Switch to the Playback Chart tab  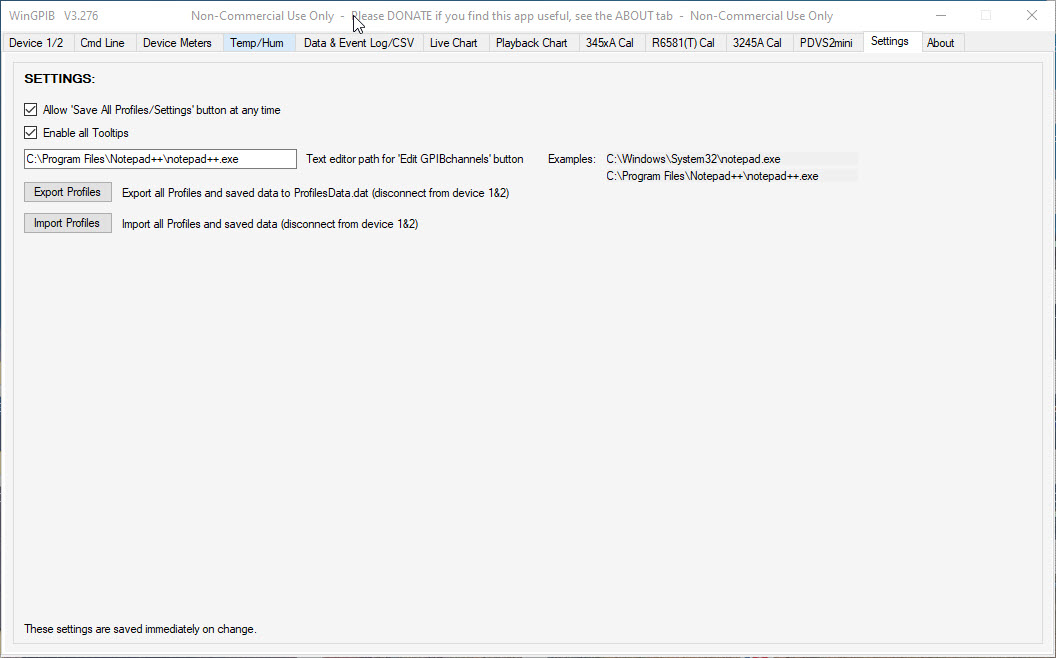coord(531,43)
